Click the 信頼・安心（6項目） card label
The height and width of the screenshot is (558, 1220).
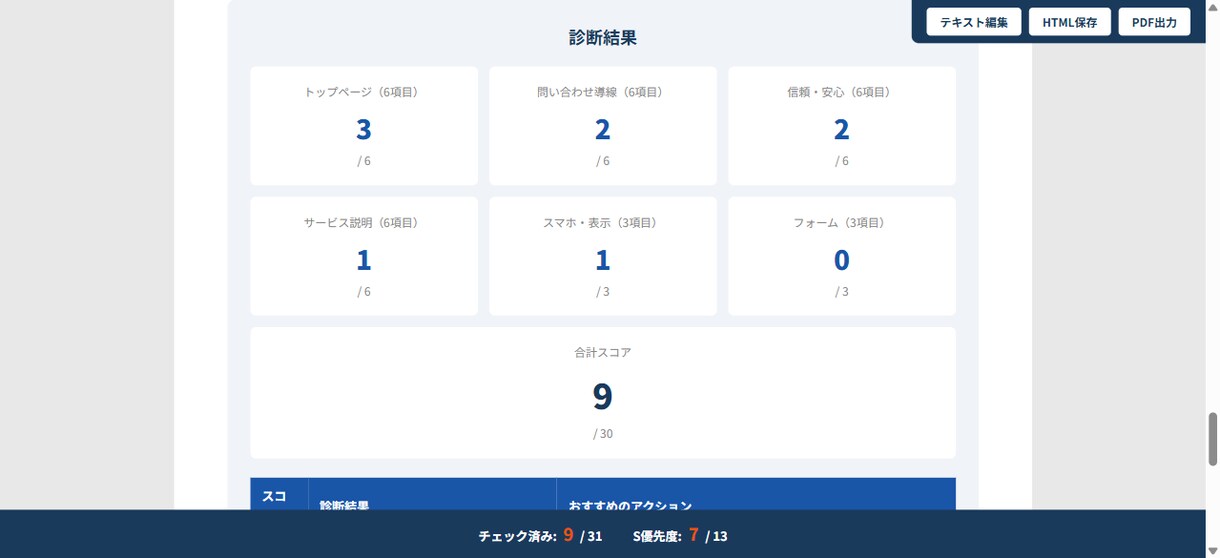pyautogui.click(x=842, y=92)
